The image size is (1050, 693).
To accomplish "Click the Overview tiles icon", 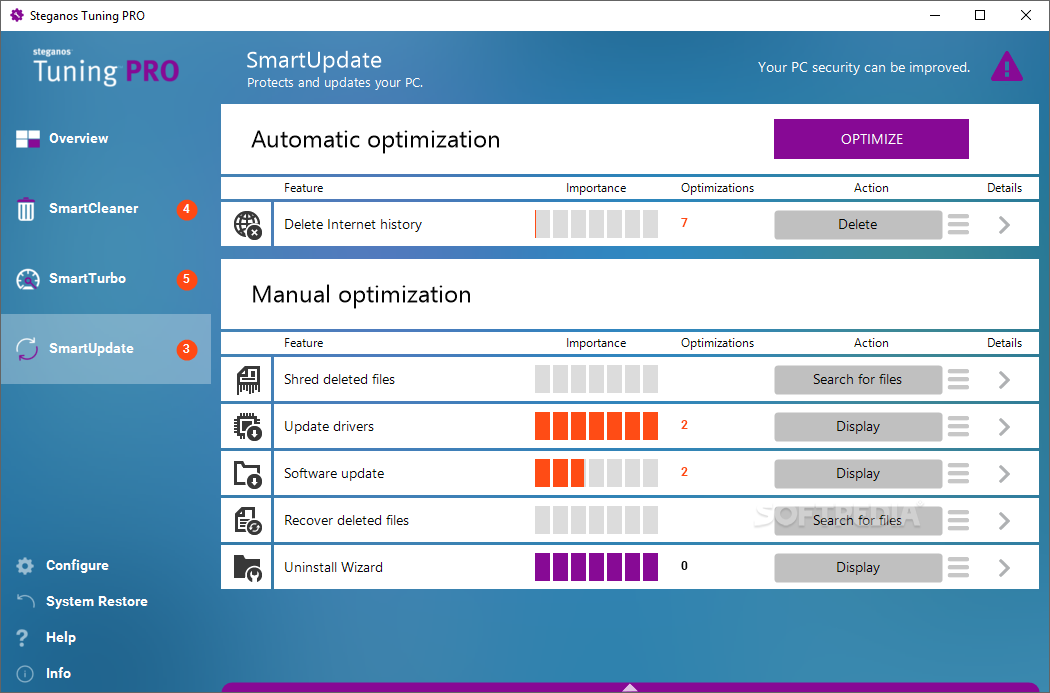I will pos(28,139).
